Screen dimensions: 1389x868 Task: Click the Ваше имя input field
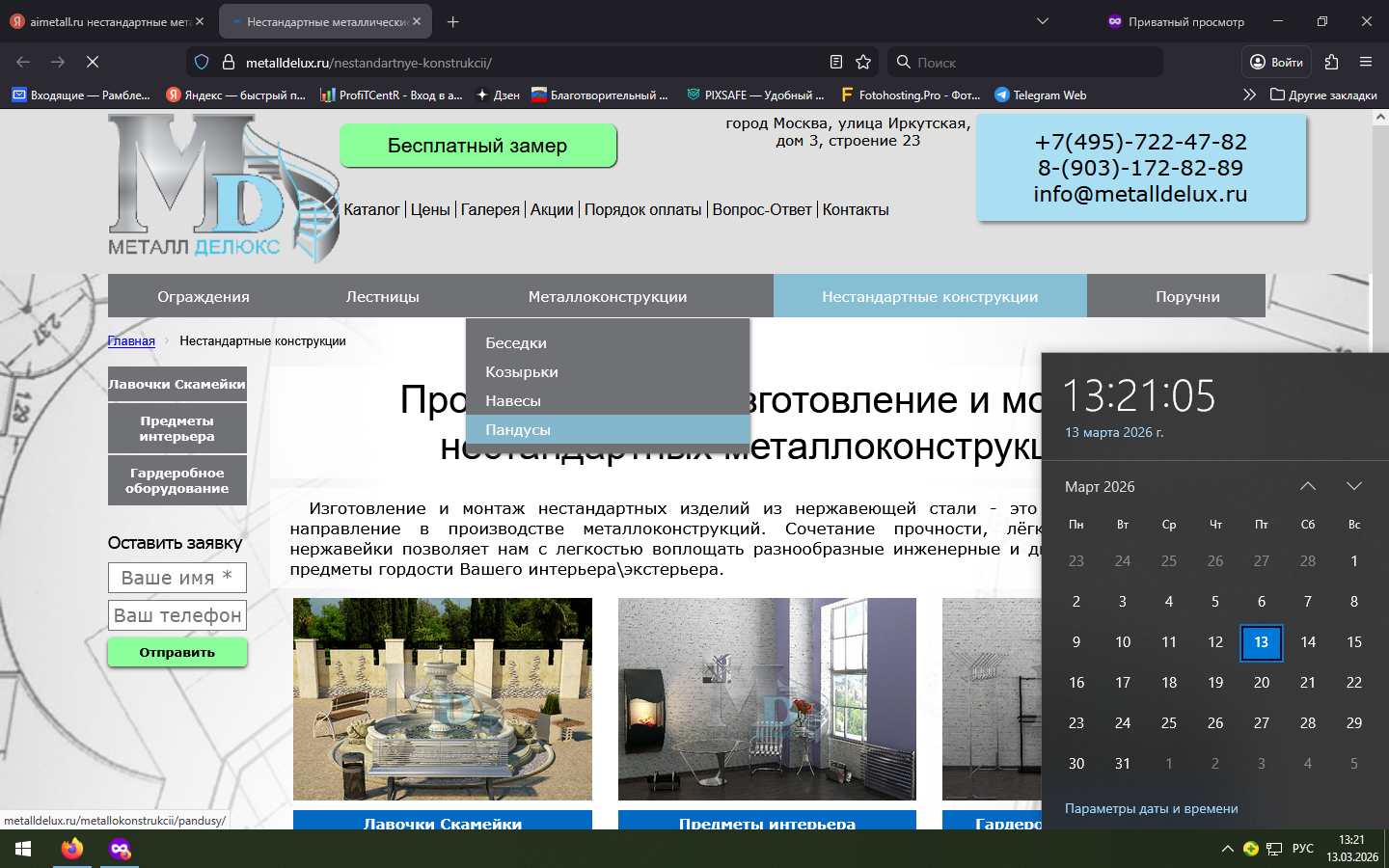click(177, 578)
